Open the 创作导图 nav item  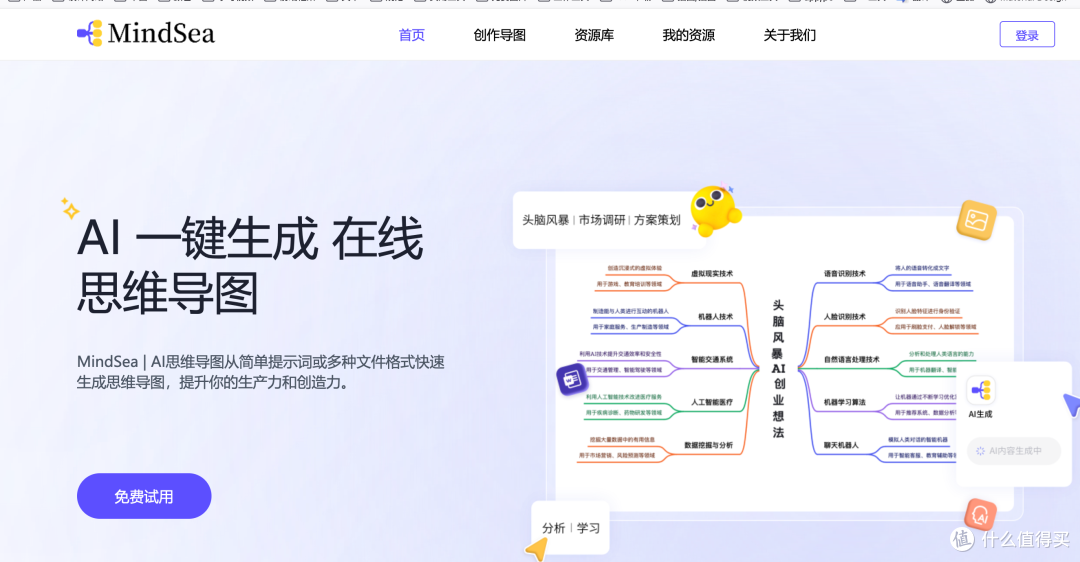pyautogui.click(x=499, y=35)
